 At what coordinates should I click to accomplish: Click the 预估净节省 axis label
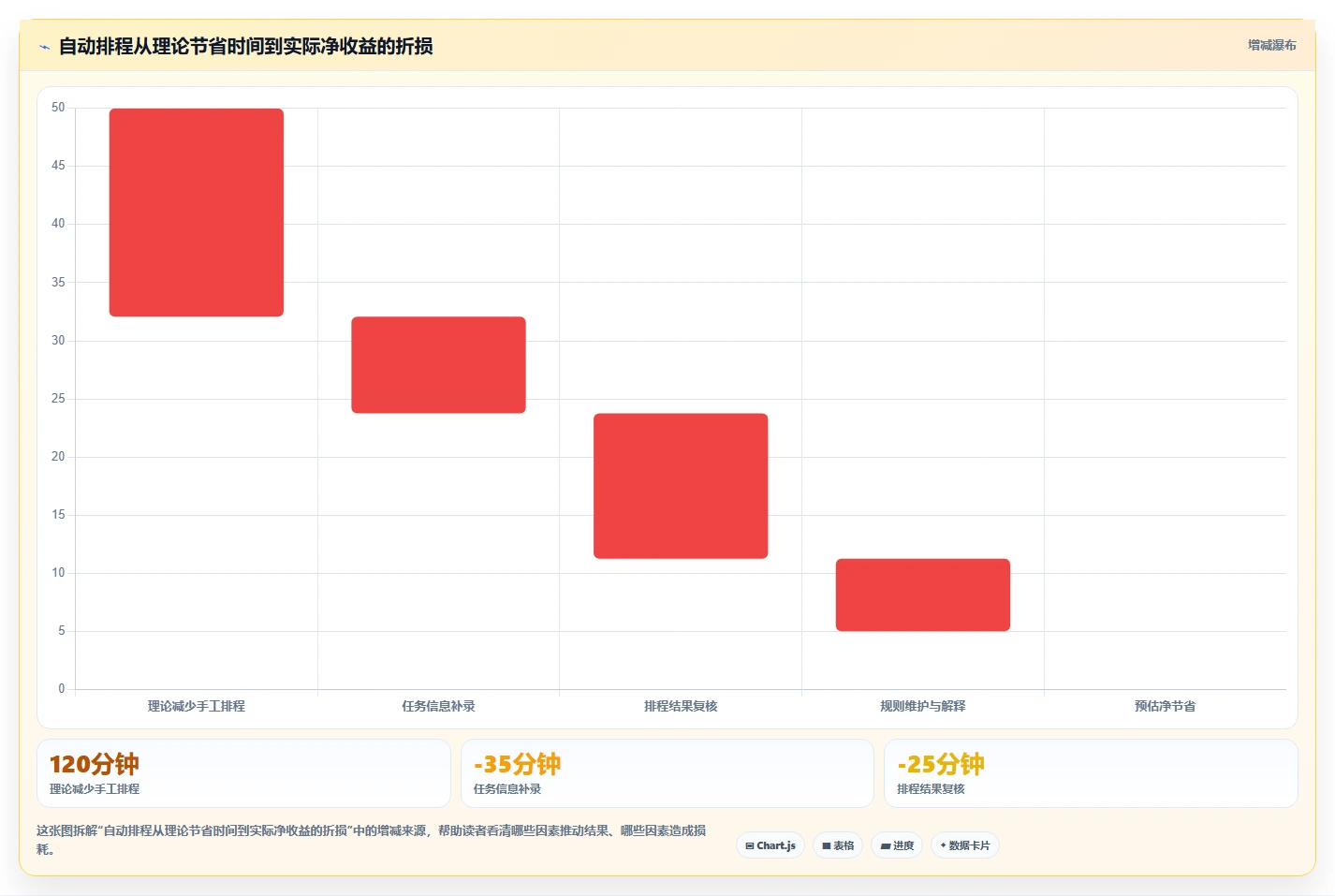coord(1165,706)
